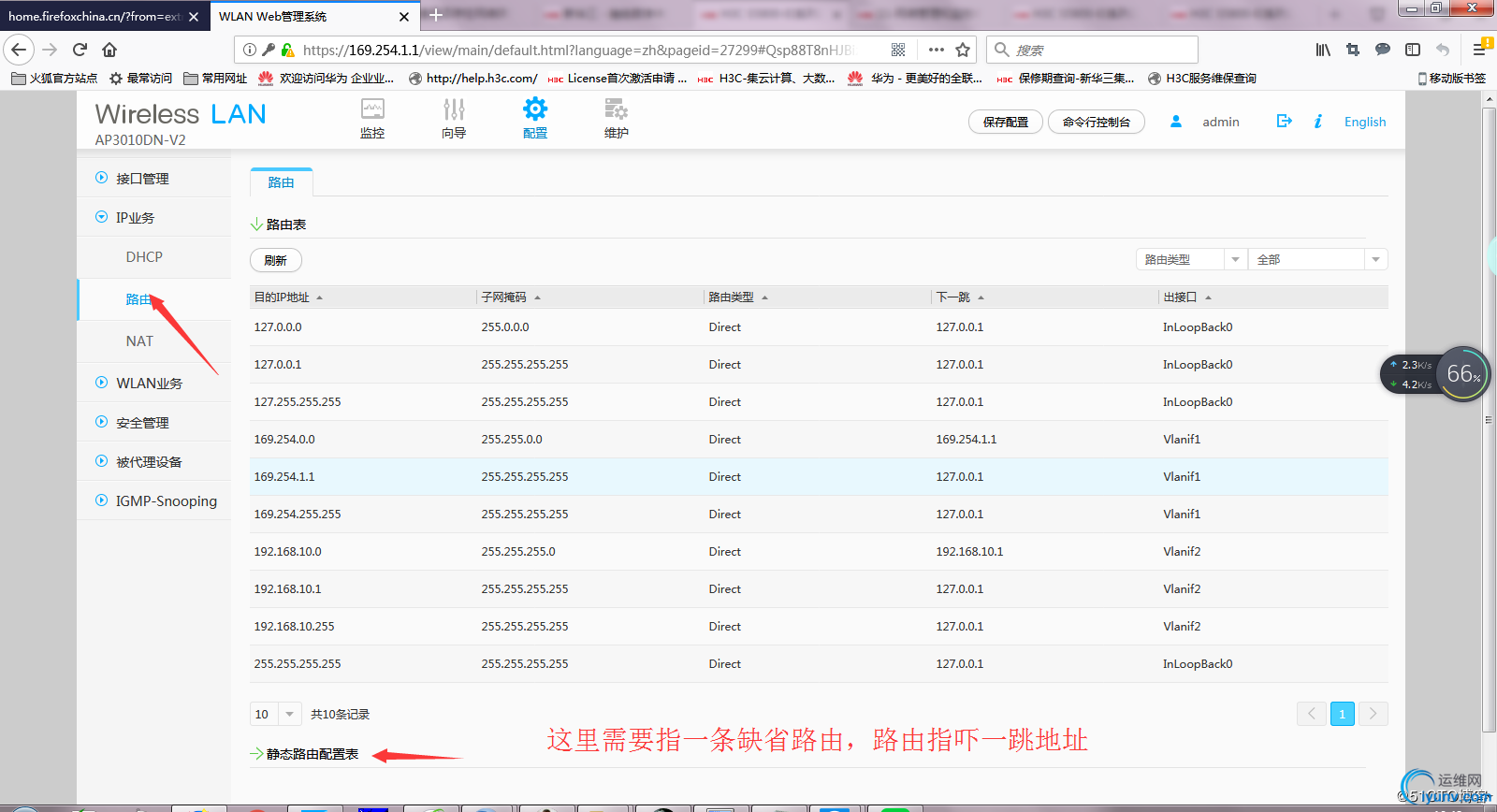Select DHCP in the sidebar
This screenshot has width=1497, height=812.
coord(144,256)
